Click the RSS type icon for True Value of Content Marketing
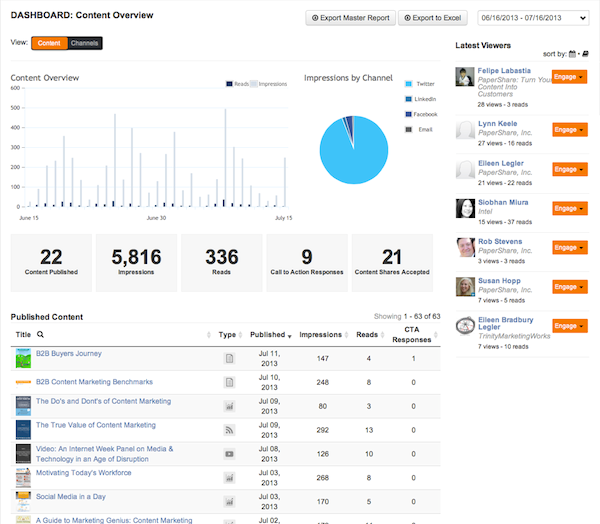Image resolution: width=600 pixels, height=524 pixels. (x=228, y=429)
